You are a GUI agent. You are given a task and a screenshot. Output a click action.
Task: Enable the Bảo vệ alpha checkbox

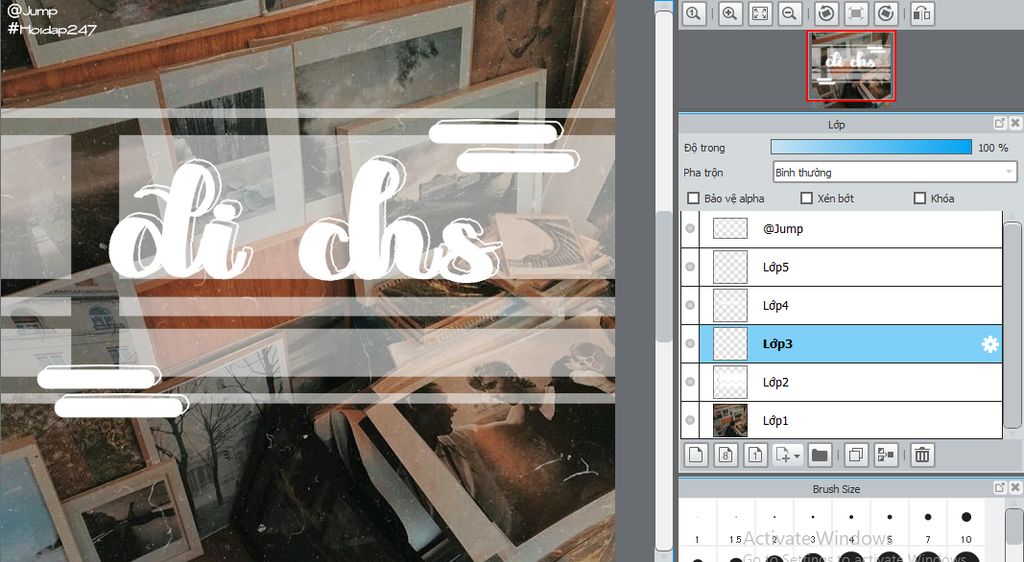tap(694, 198)
